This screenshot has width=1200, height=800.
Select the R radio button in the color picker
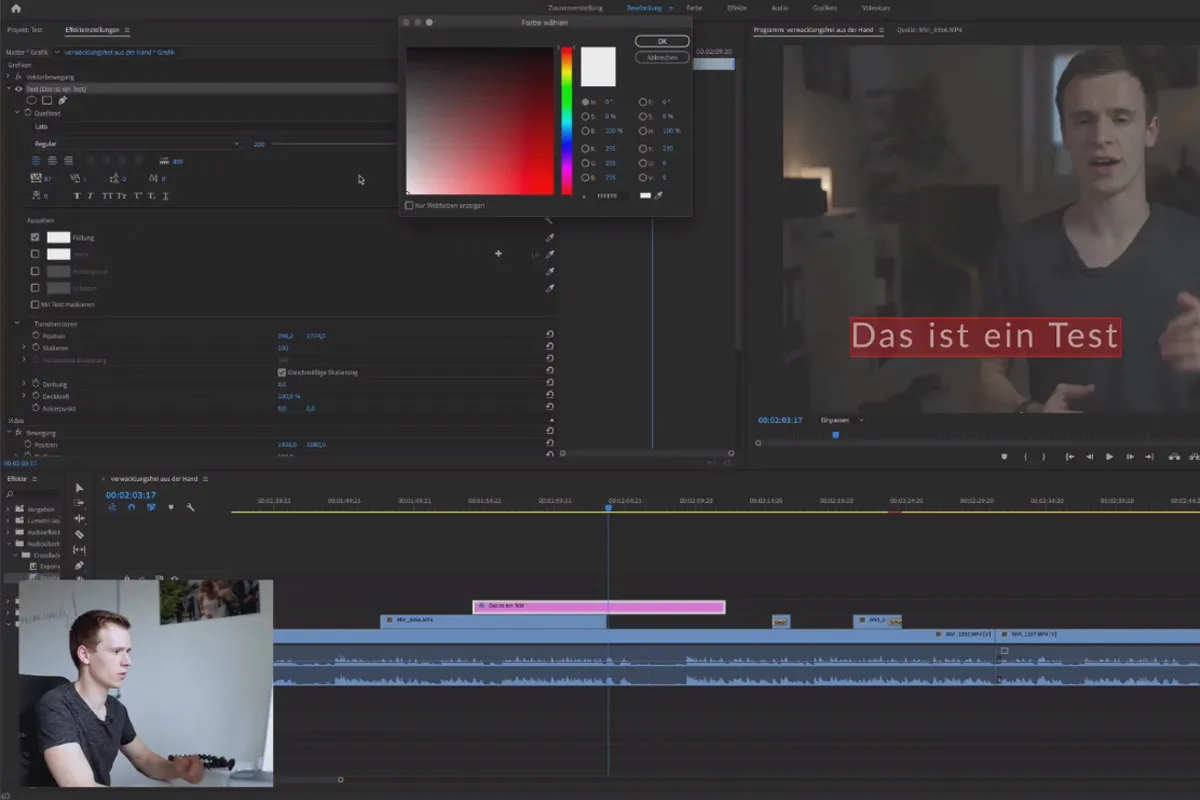tap(586, 147)
